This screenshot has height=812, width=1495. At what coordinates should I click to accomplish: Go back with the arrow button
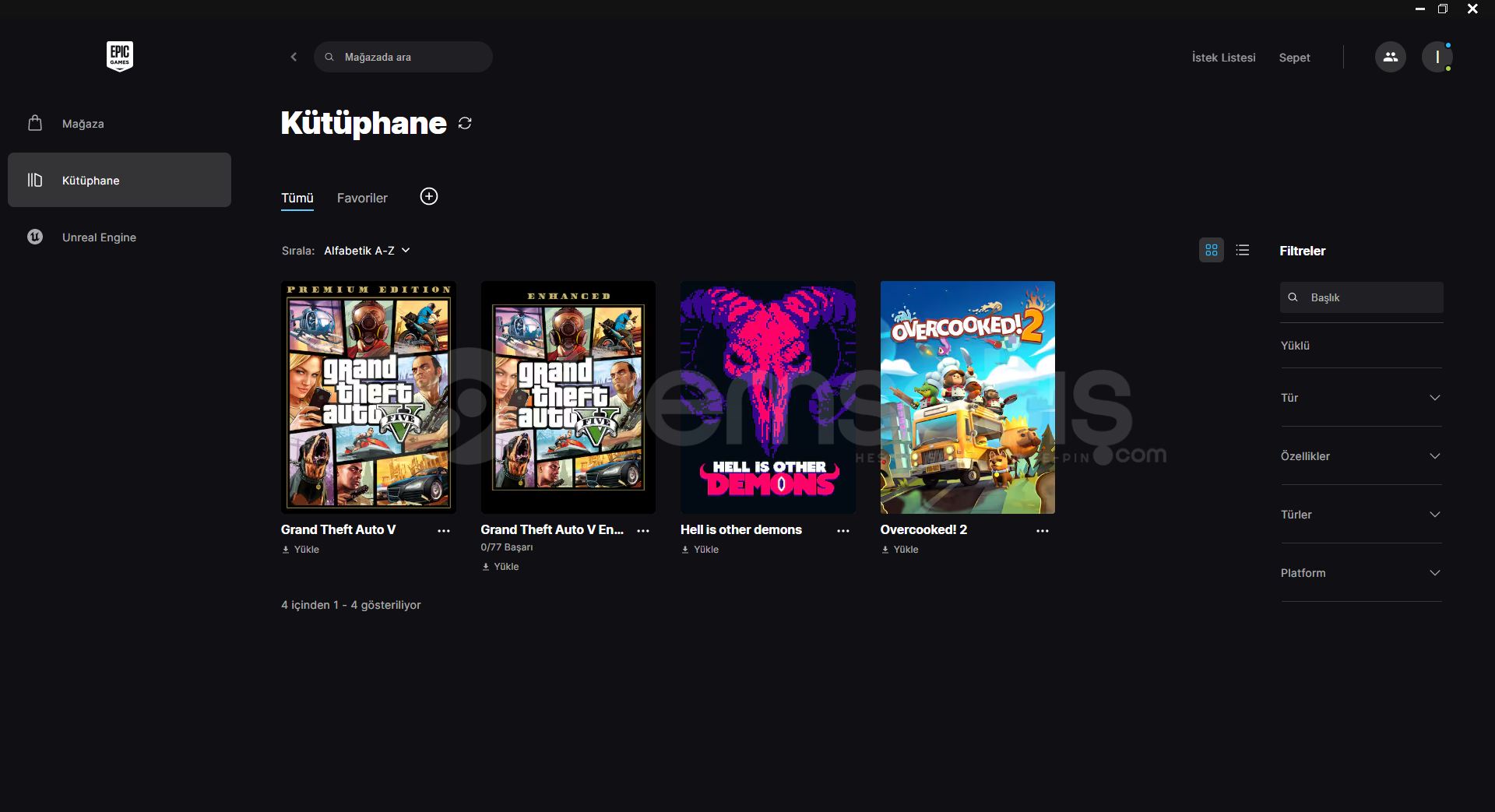(x=294, y=57)
